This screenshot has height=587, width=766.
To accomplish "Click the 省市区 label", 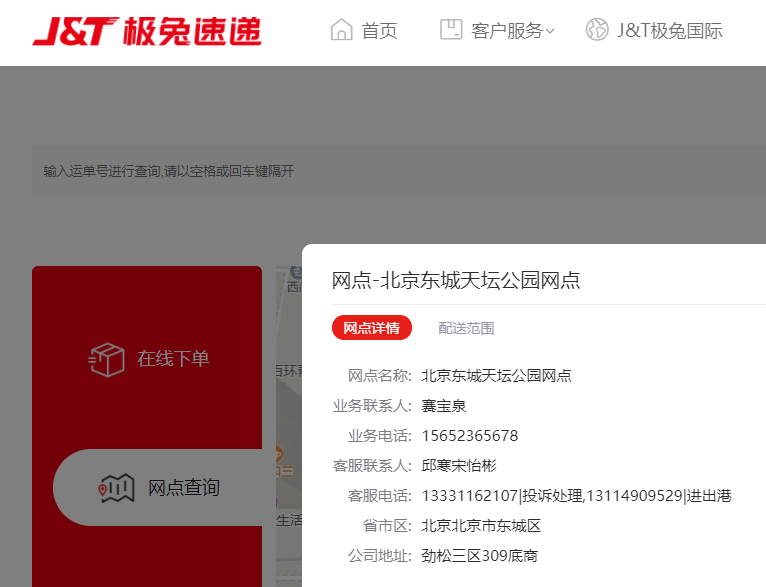I will point(387,526).
